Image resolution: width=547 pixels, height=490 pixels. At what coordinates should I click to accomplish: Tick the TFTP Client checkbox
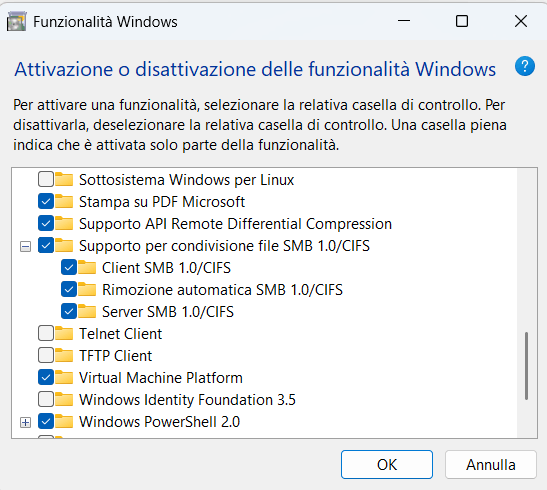tap(46, 355)
